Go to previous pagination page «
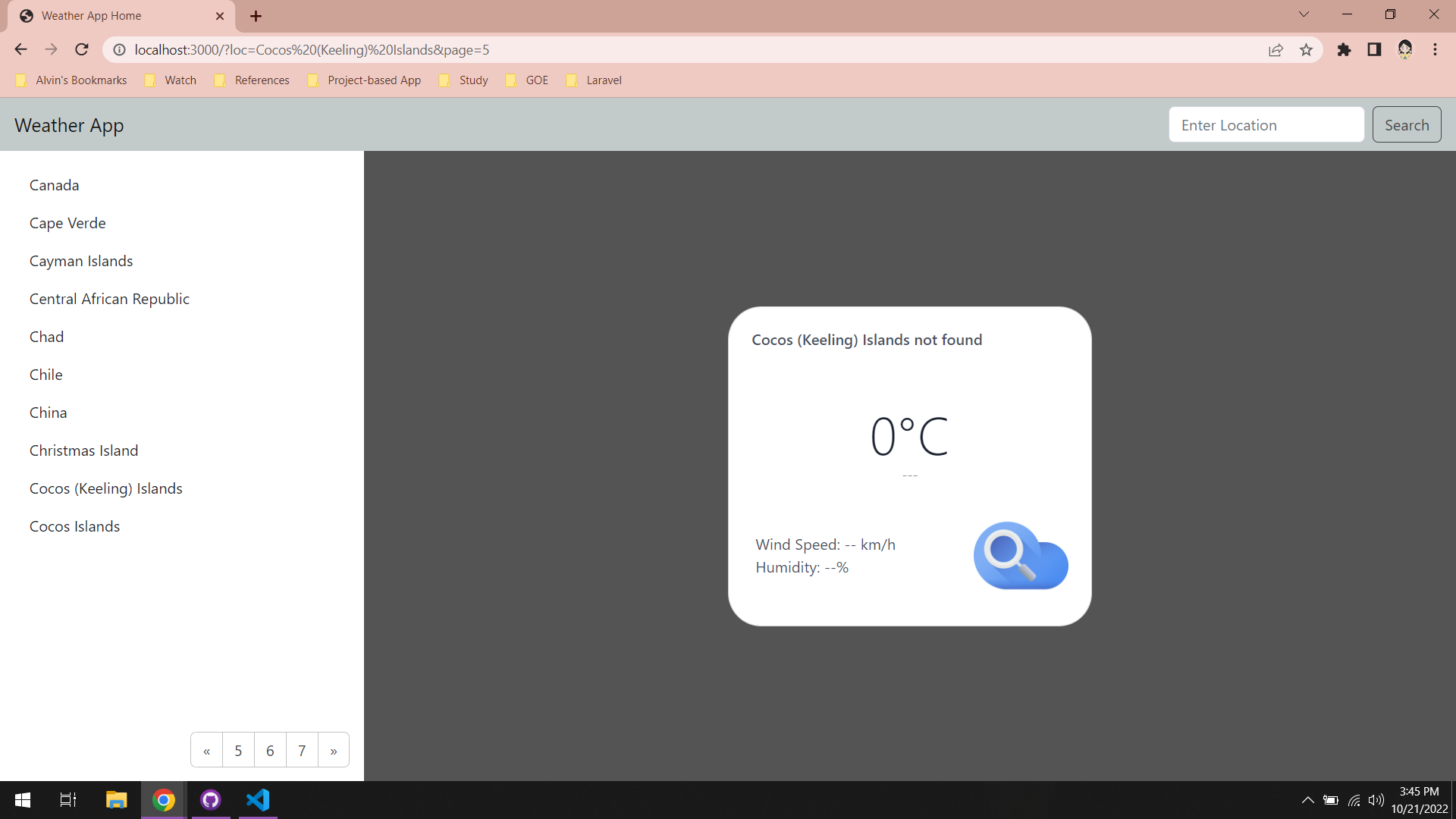Viewport: 1456px width, 819px height. [207, 750]
